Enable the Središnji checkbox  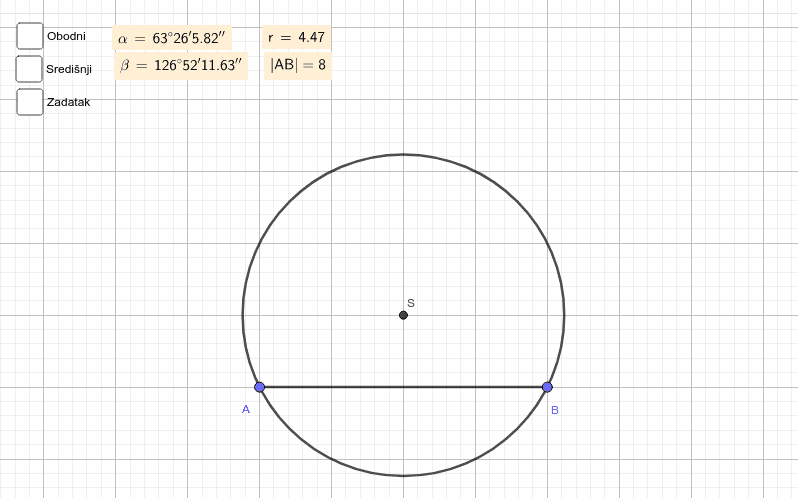pos(29,69)
